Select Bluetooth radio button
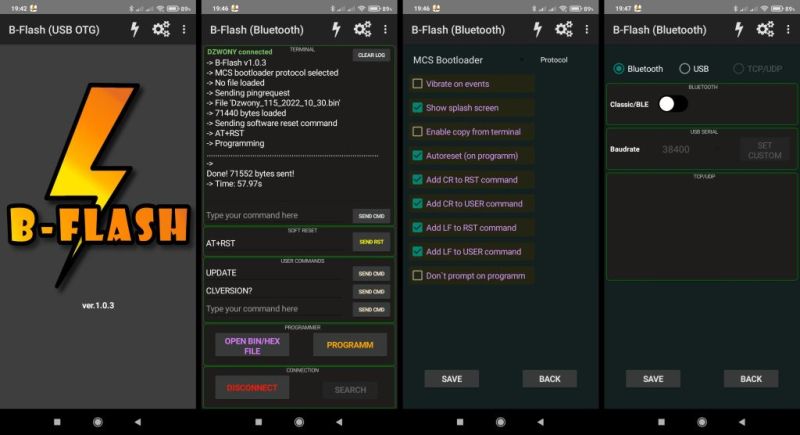This screenshot has width=800, height=435. point(619,68)
